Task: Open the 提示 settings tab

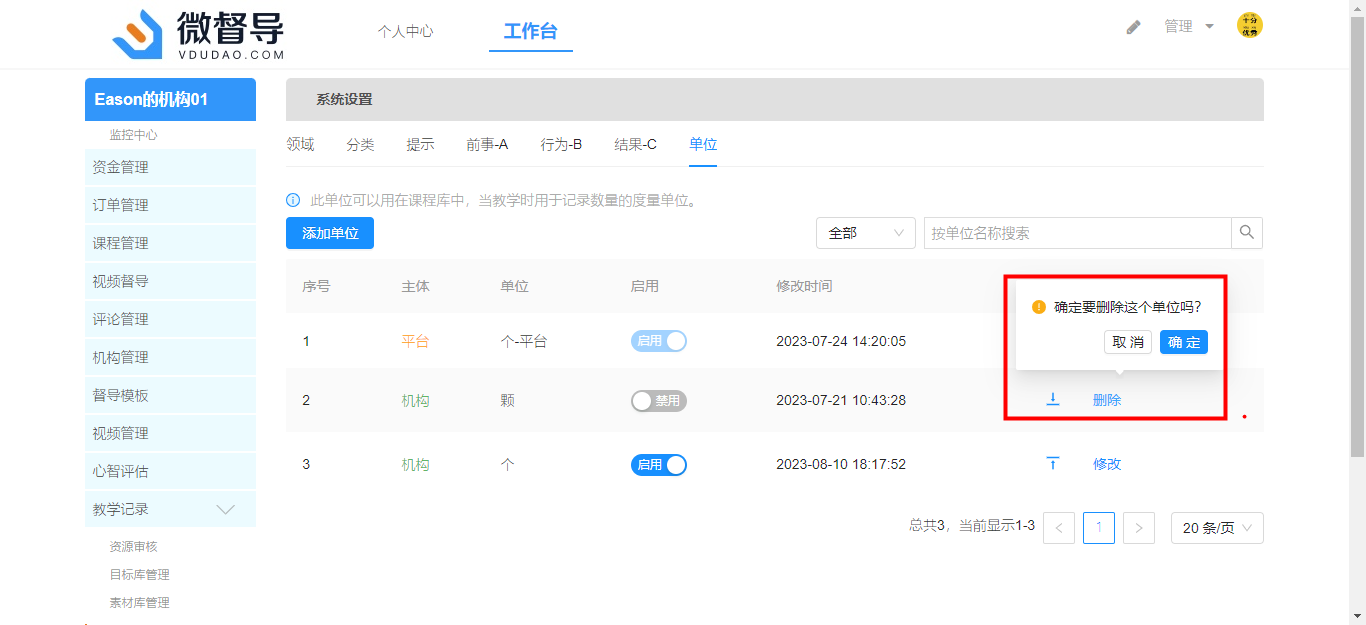Action: pyautogui.click(x=420, y=144)
